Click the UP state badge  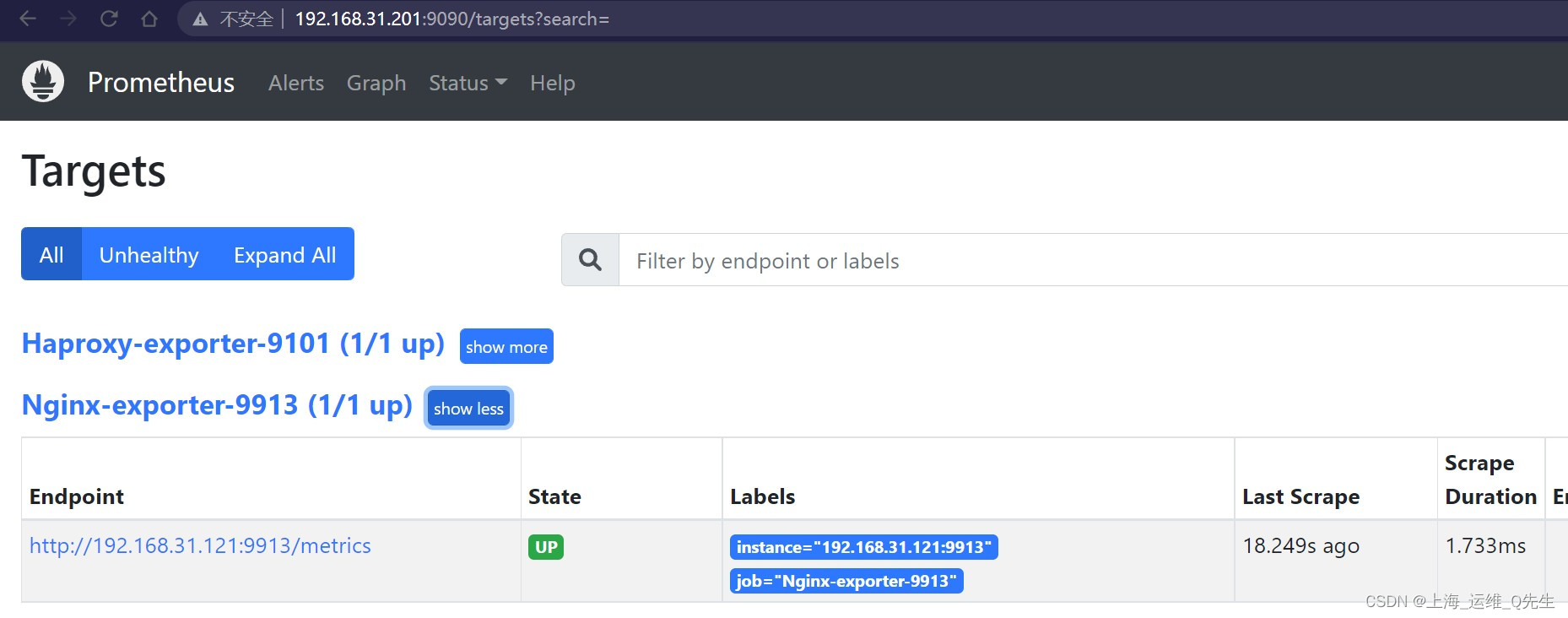[x=546, y=547]
